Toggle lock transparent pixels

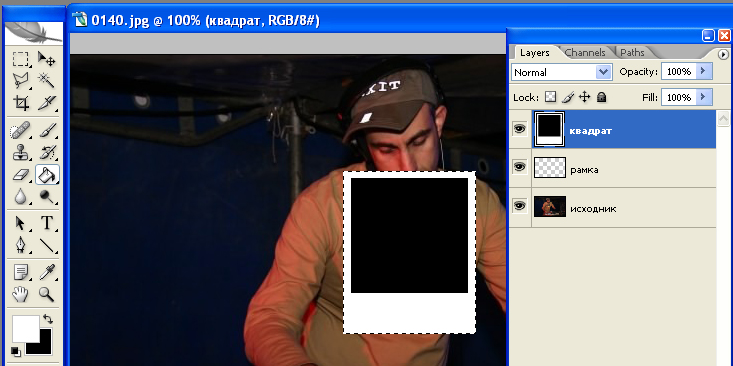pyautogui.click(x=552, y=97)
